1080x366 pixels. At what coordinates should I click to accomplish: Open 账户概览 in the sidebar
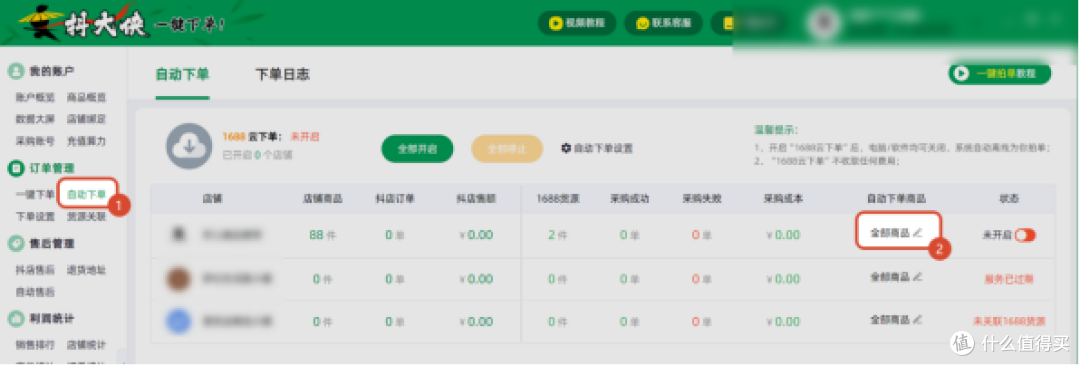(x=35, y=98)
